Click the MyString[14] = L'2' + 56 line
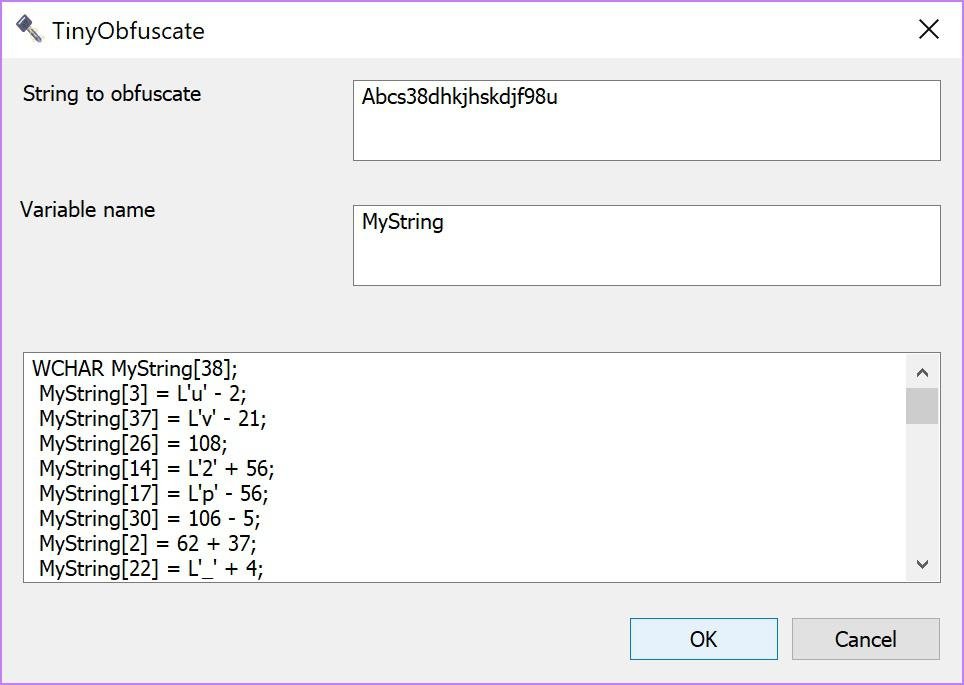The width and height of the screenshot is (964, 685). pos(156,468)
